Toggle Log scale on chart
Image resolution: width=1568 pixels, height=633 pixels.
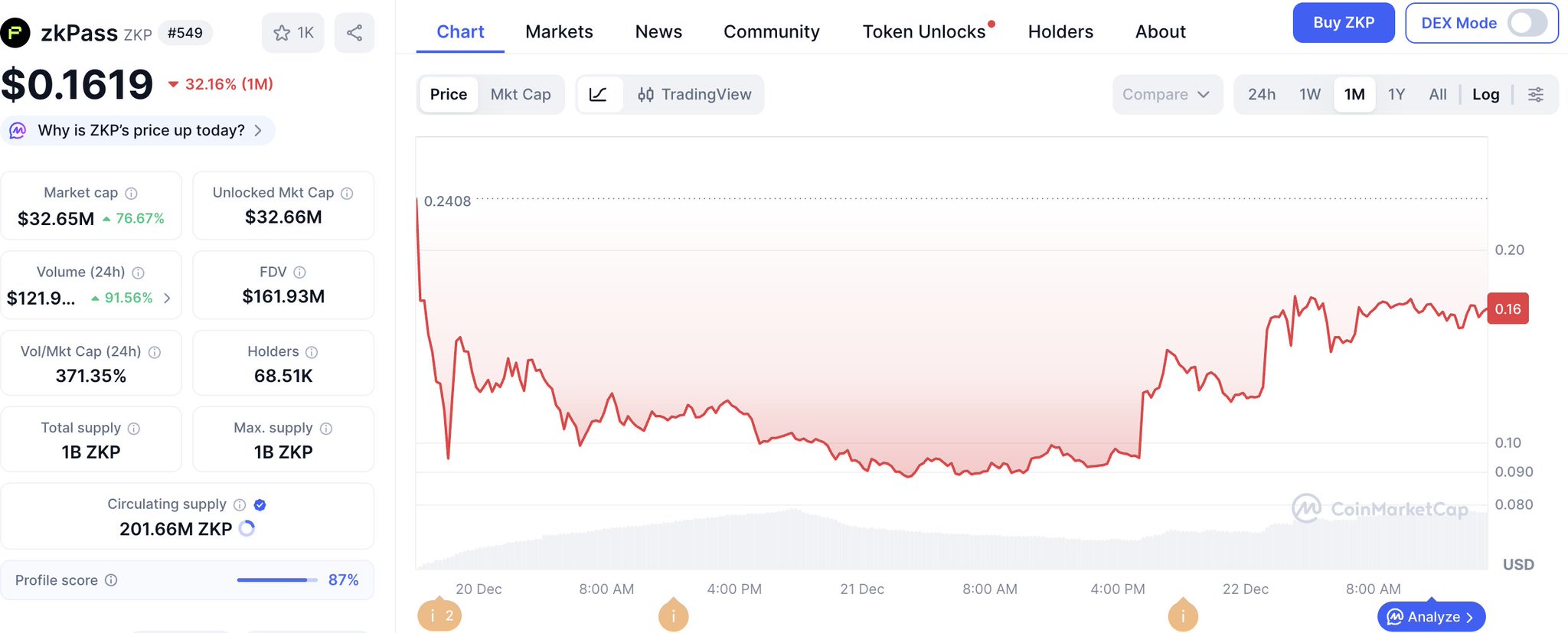point(1485,94)
